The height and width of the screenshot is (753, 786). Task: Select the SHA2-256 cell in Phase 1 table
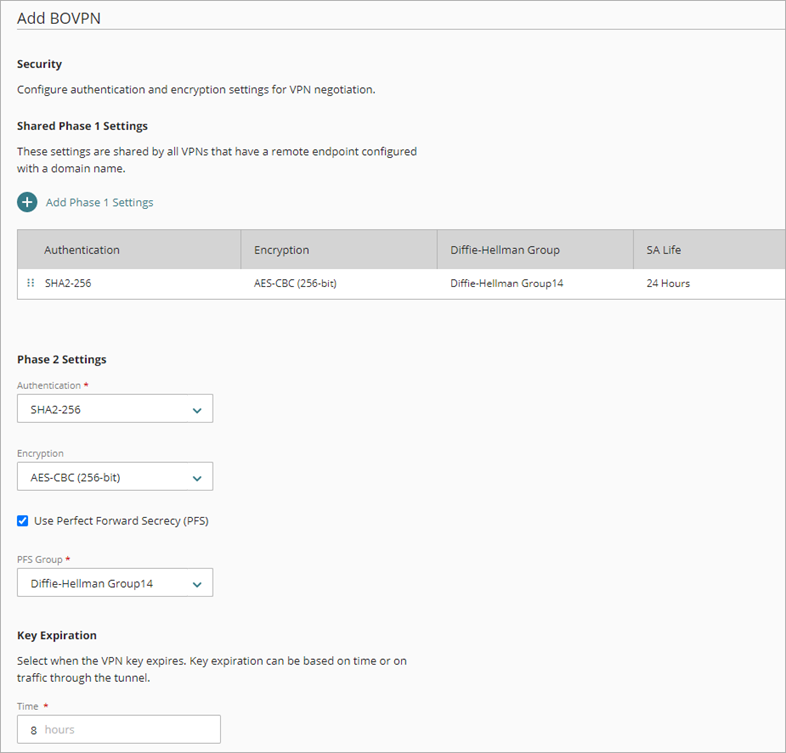pos(68,283)
